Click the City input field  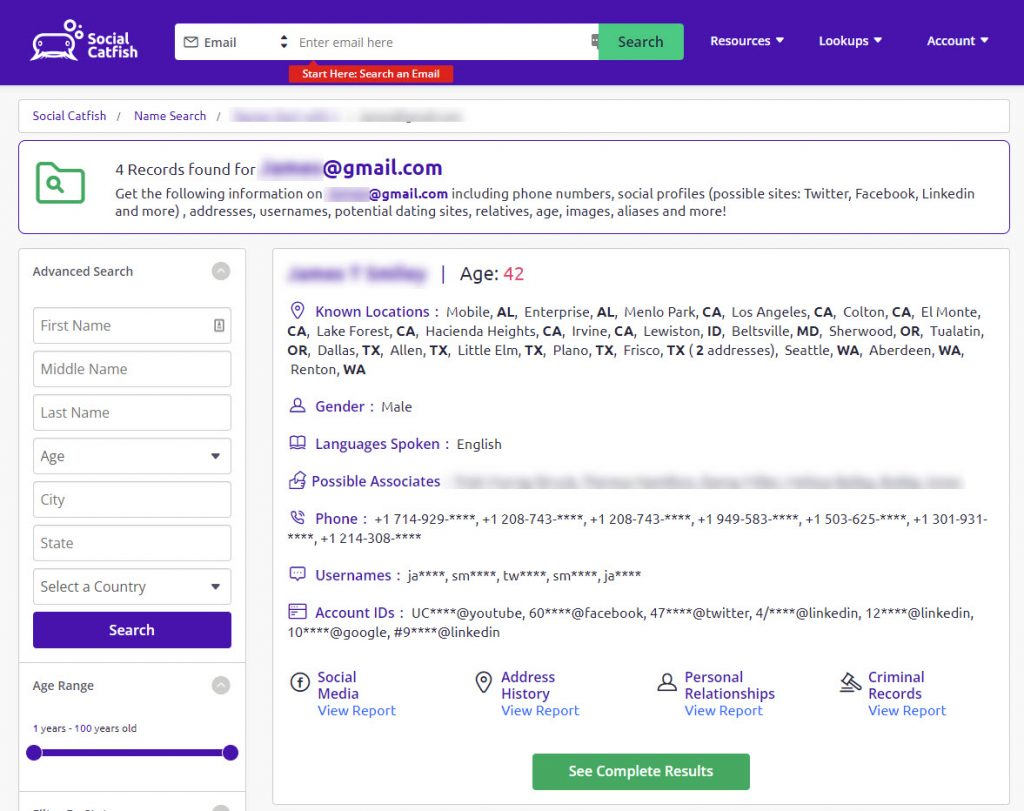click(132, 500)
